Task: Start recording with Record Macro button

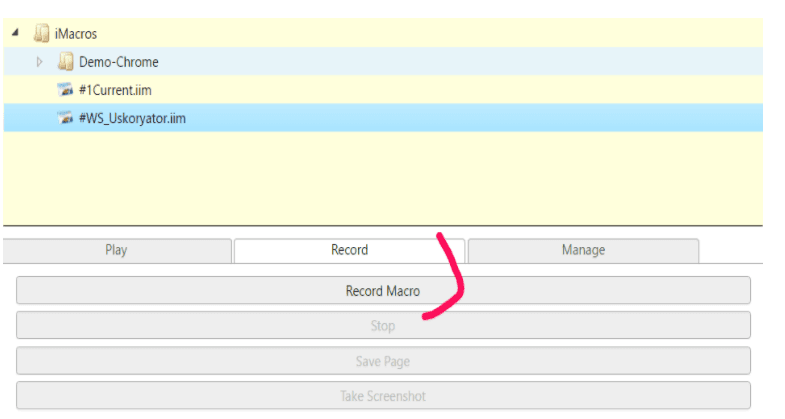Action: tap(383, 290)
